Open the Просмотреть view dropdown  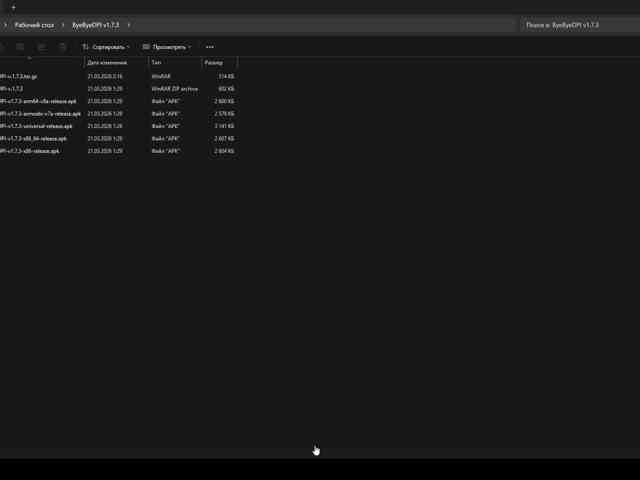click(167, 47)
